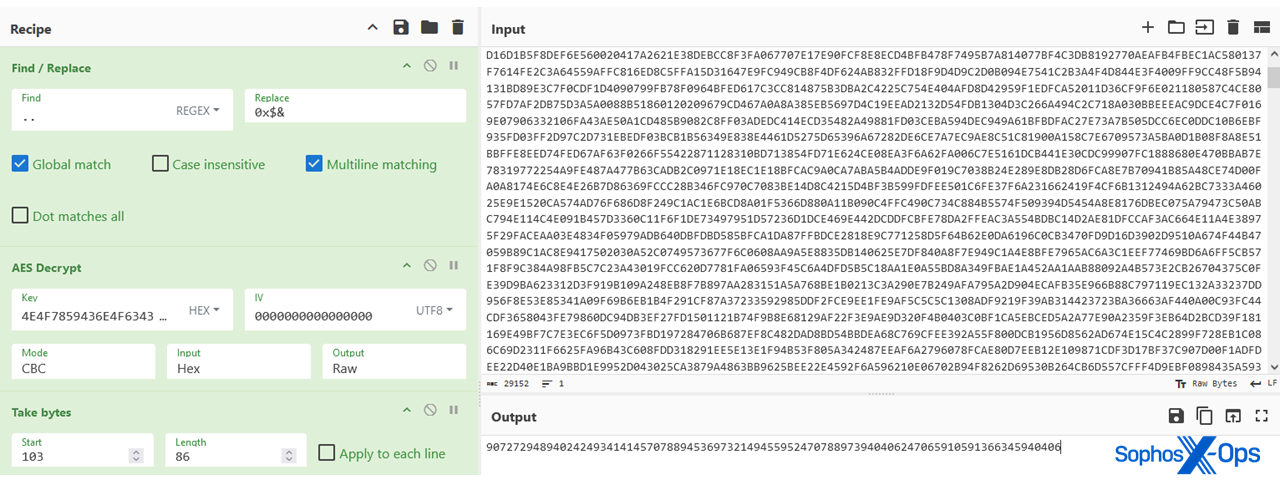Collapse the Take bytes operation chevron
The image size is (1280, 480).
point(407,411)
